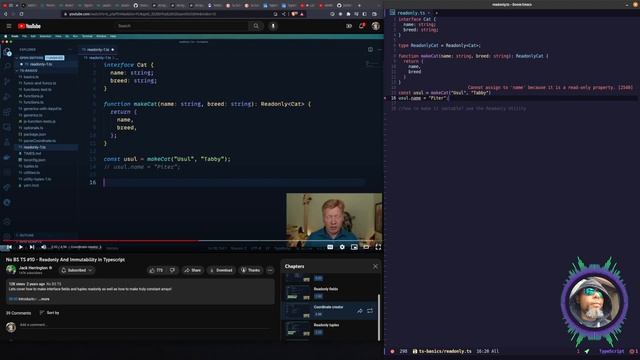Click the Subscribed button
Screen dimensions: 640x360
77,270
